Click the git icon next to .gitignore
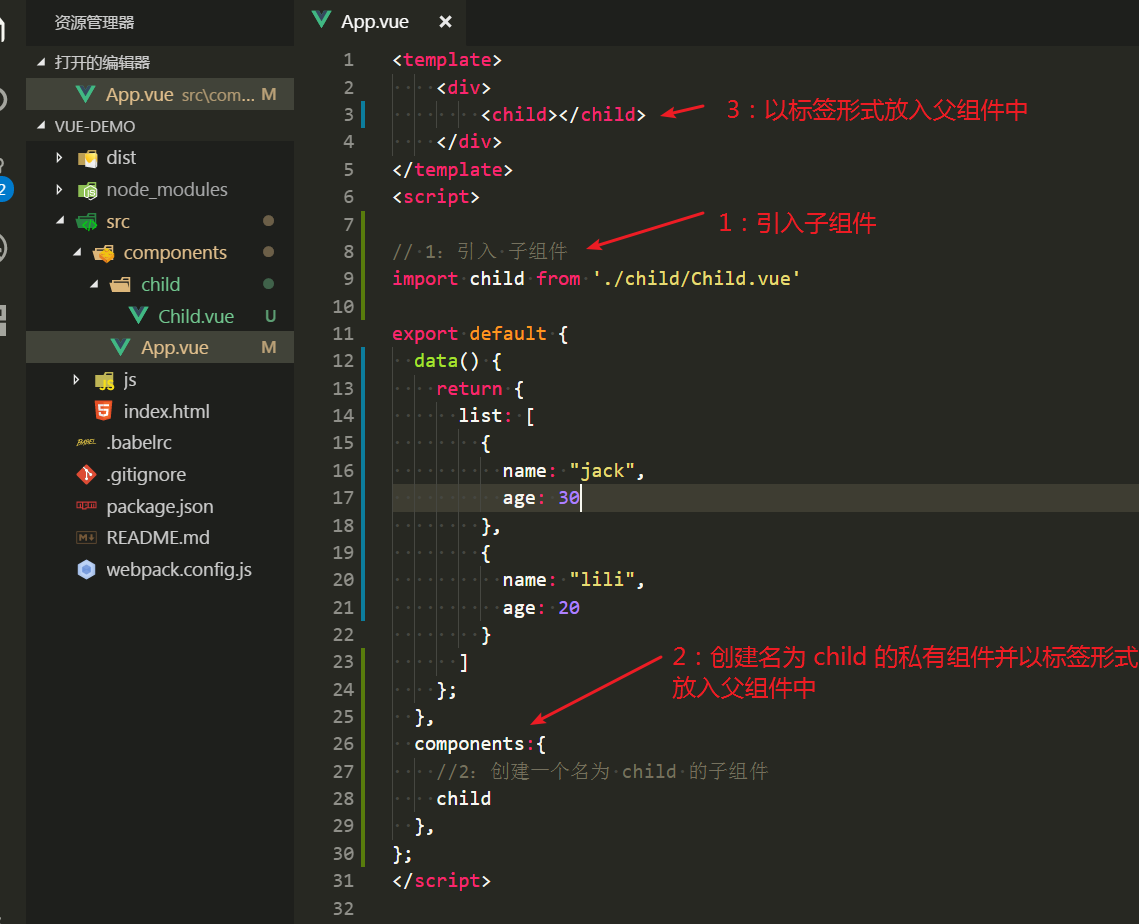This screenshot has height=924, width=1139. pyautogui.click(x=87, y=474)
